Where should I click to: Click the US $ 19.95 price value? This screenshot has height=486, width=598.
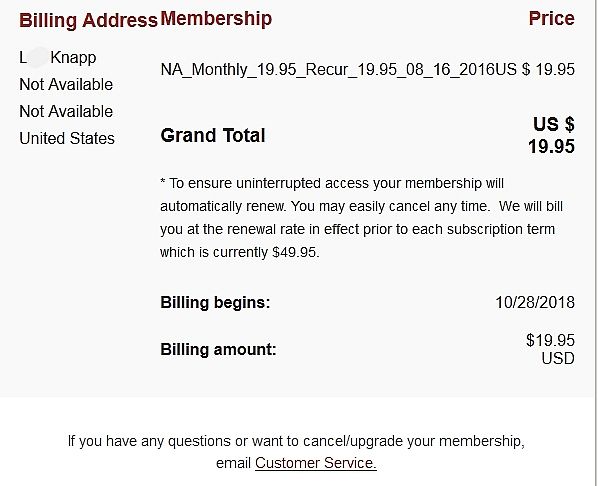(535, 69)
